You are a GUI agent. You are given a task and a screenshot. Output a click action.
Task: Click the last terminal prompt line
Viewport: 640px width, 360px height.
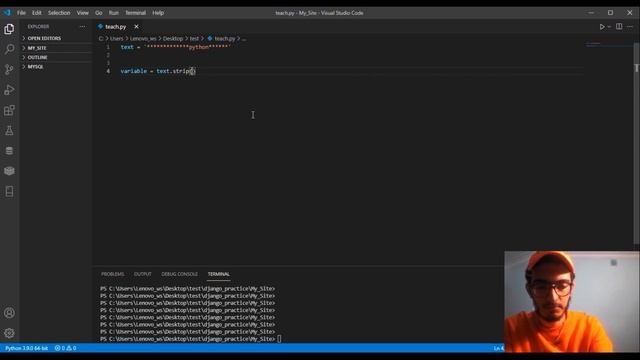[191, 339]
